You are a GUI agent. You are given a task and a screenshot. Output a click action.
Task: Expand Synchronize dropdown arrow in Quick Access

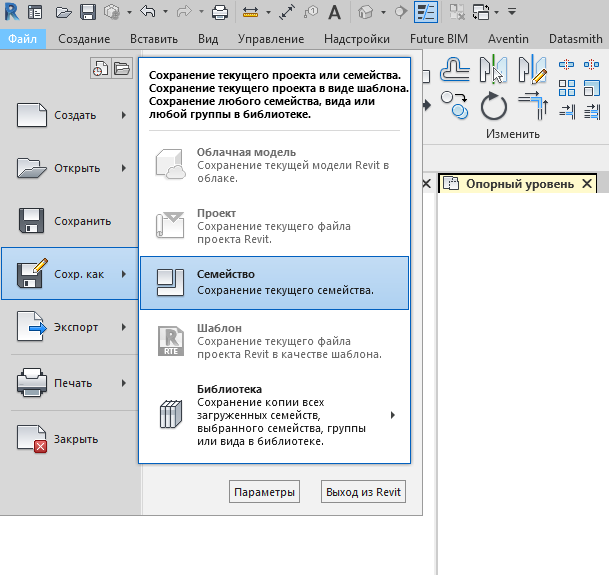[x=129, y=12]
